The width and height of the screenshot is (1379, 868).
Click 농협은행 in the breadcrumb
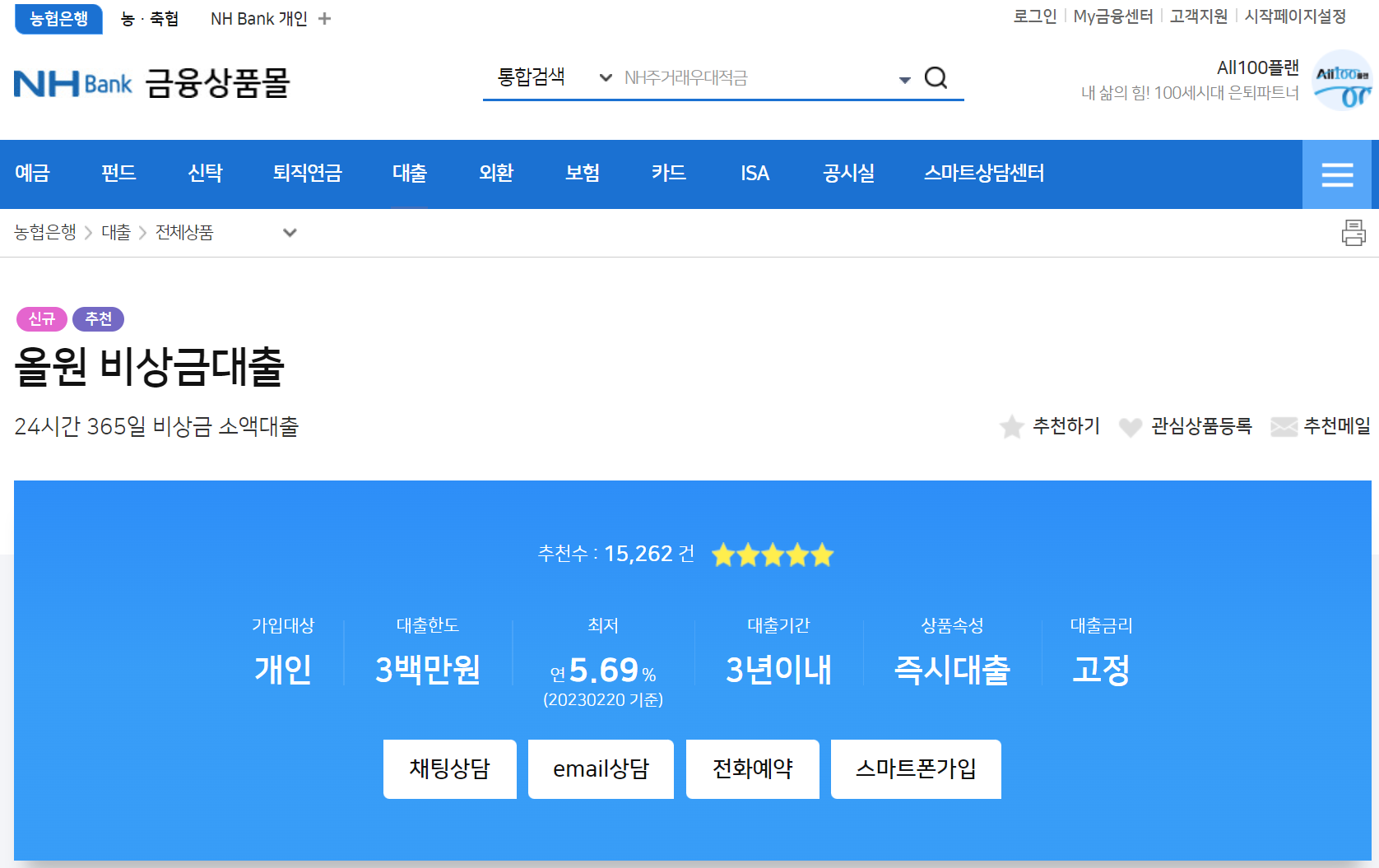(x=45, y=233)
